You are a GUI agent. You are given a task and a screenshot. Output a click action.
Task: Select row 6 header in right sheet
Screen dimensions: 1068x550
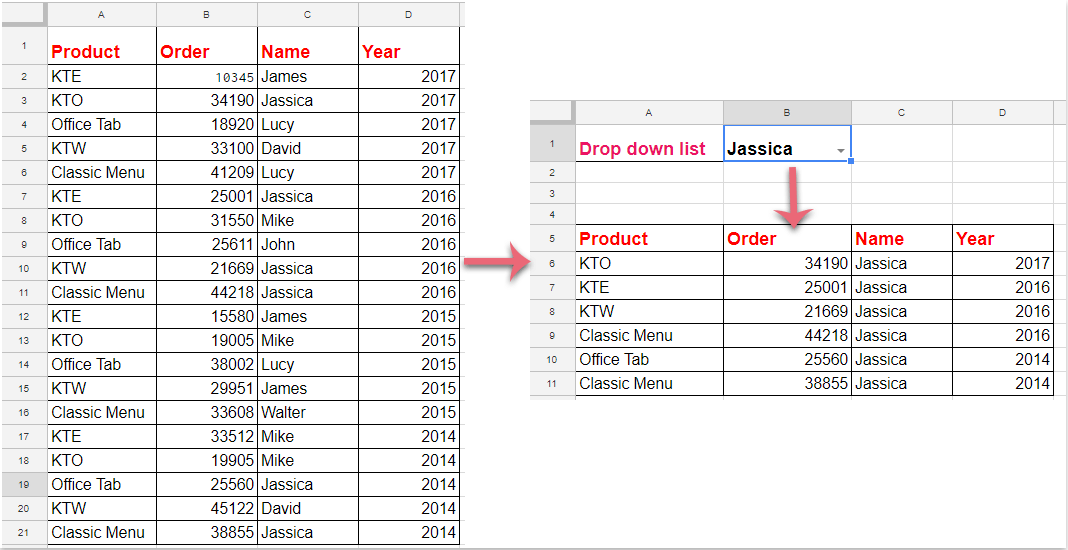tap(552, 264)
